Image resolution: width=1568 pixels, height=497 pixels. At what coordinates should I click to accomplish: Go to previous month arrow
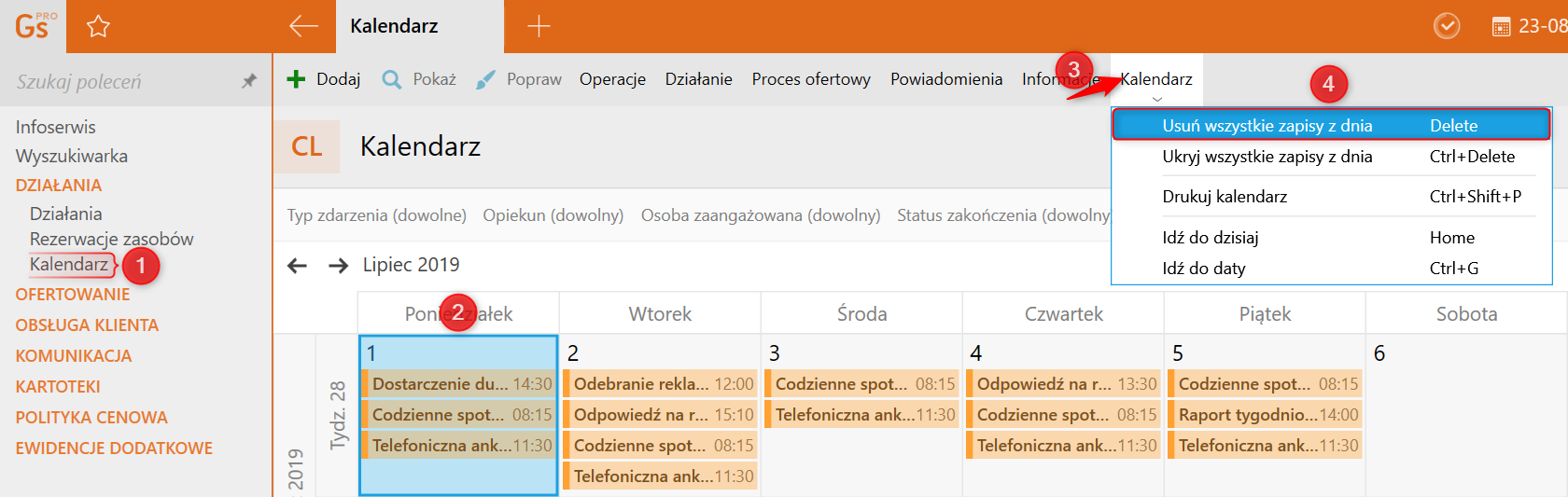tap(297, 266)
